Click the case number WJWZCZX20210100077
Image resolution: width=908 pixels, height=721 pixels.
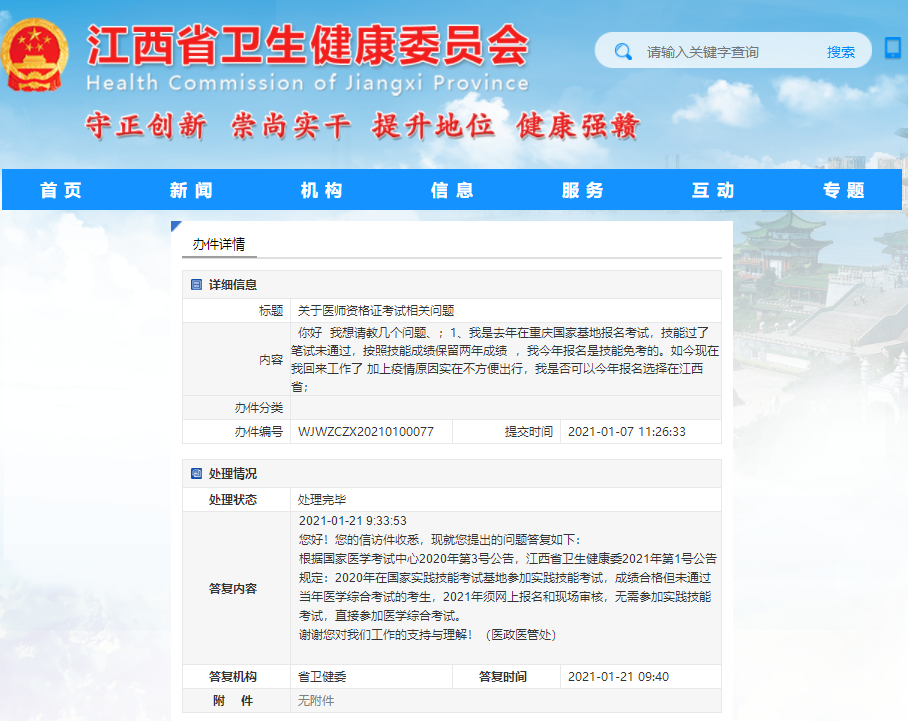tap(366, 432)
